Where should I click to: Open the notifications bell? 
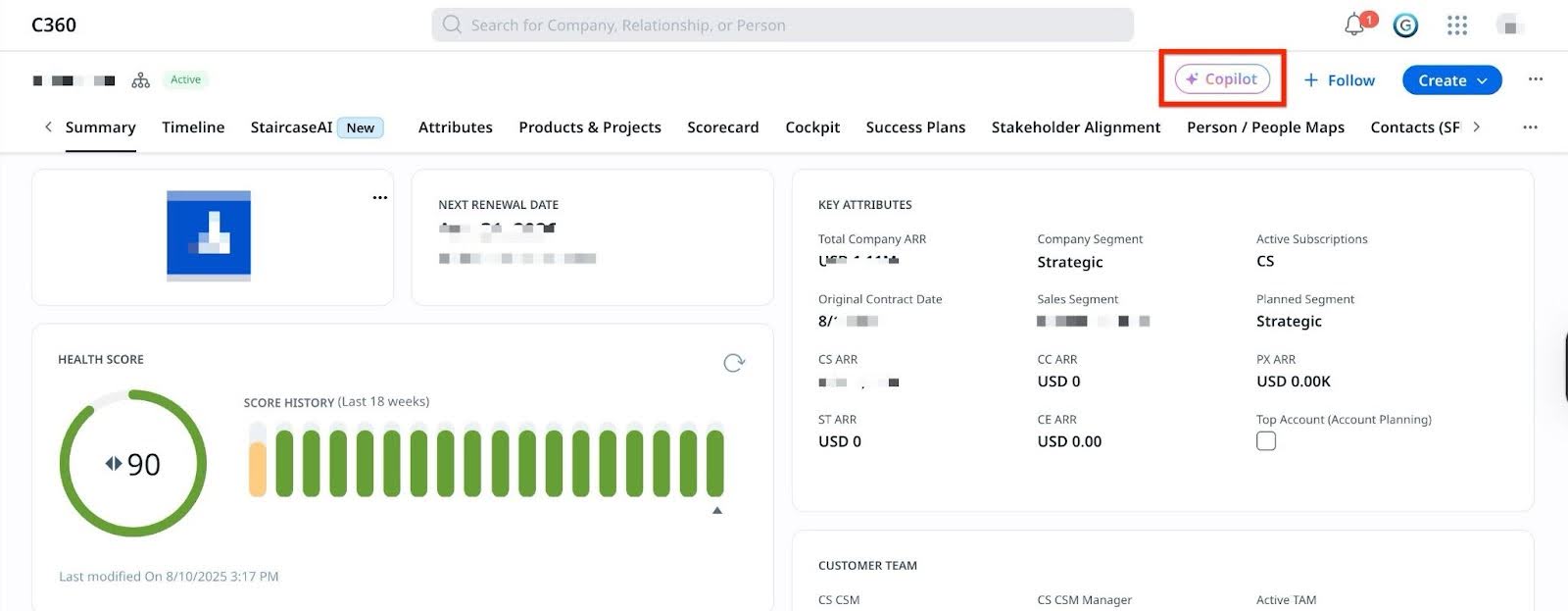[x=1354, y=25]
